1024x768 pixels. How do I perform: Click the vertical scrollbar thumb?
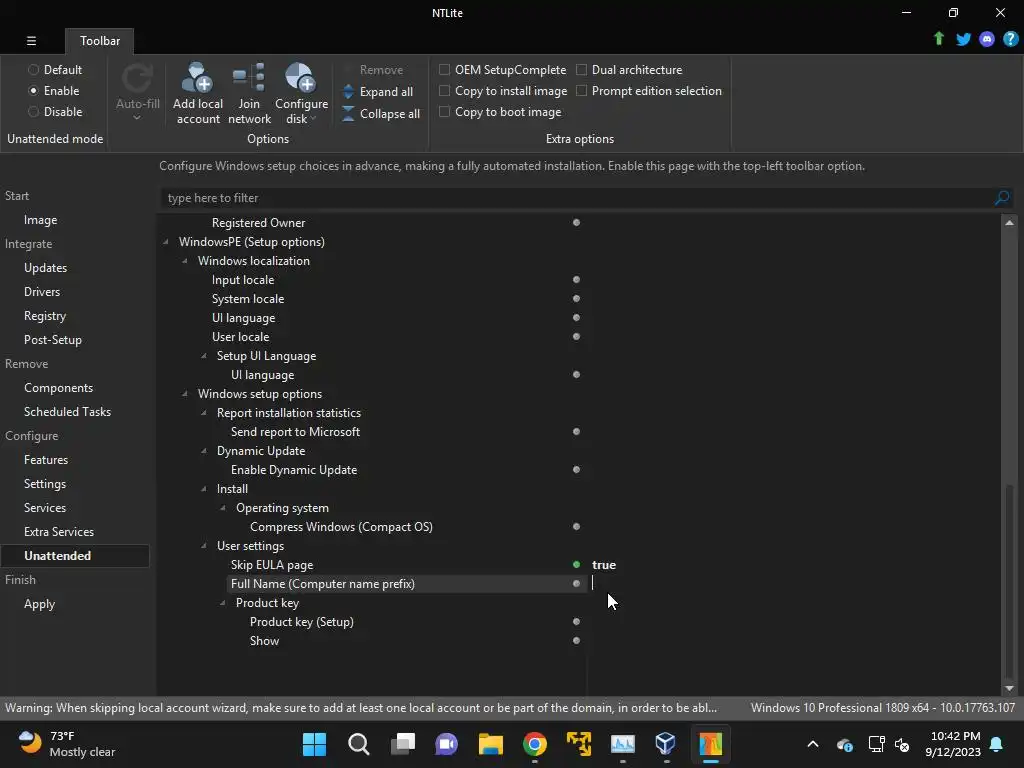tap(1010, 581)
